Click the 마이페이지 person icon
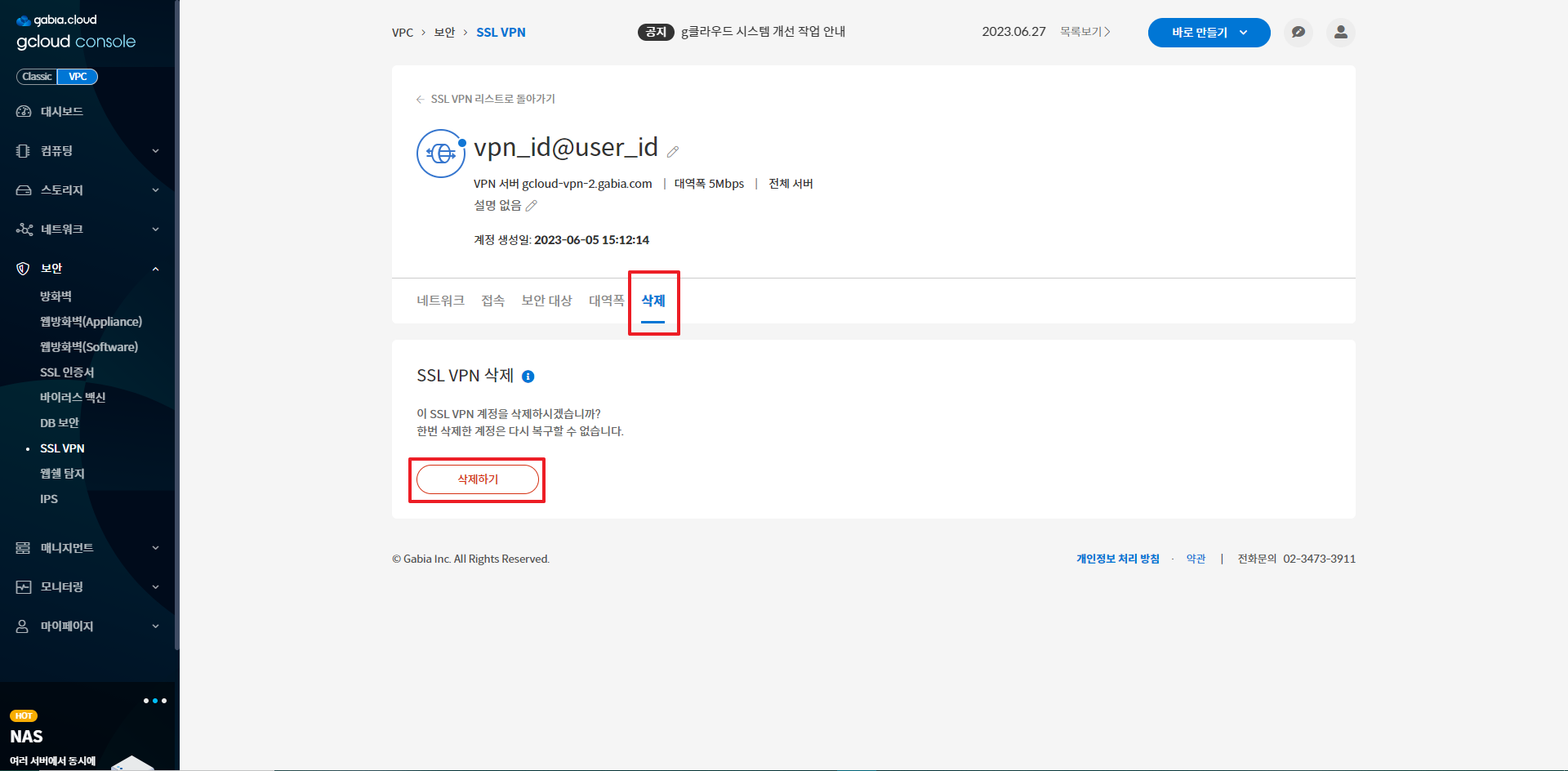The width and height of the screenshot is (1568, 771). [24, 626]
